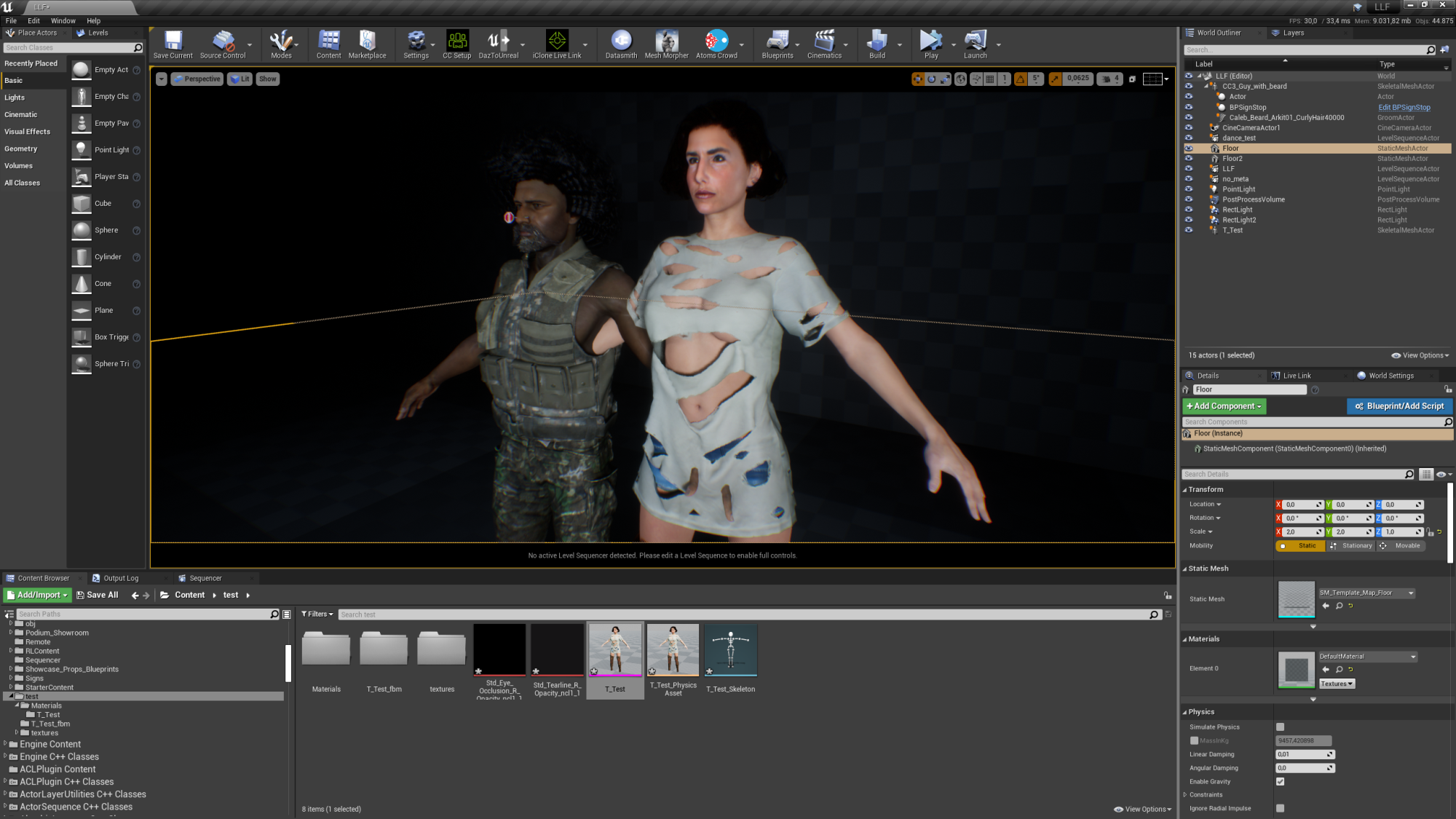Toggle visibility of CineCameraActor1

(1189, 128)
